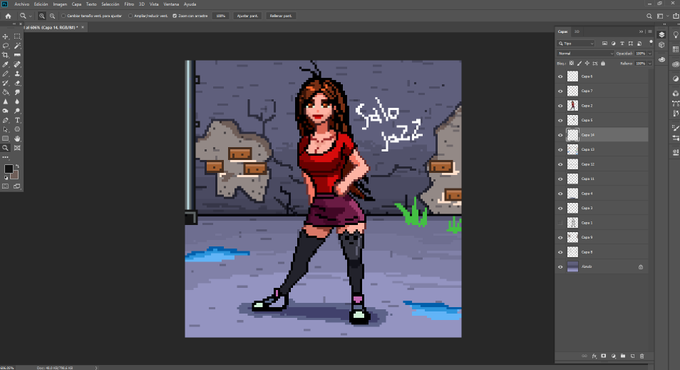The image size is (680, 370).
Task: Lock all with the padlock icon
Action: [x=603, y=63]
